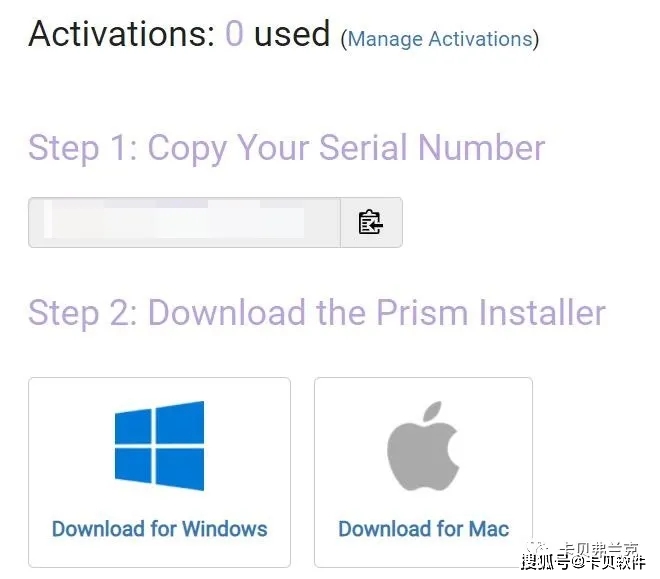Screen dimensions: 660x579
Task: Click the Step 1 heading's 'Step 1:' text
Action: tap(83, 148)
